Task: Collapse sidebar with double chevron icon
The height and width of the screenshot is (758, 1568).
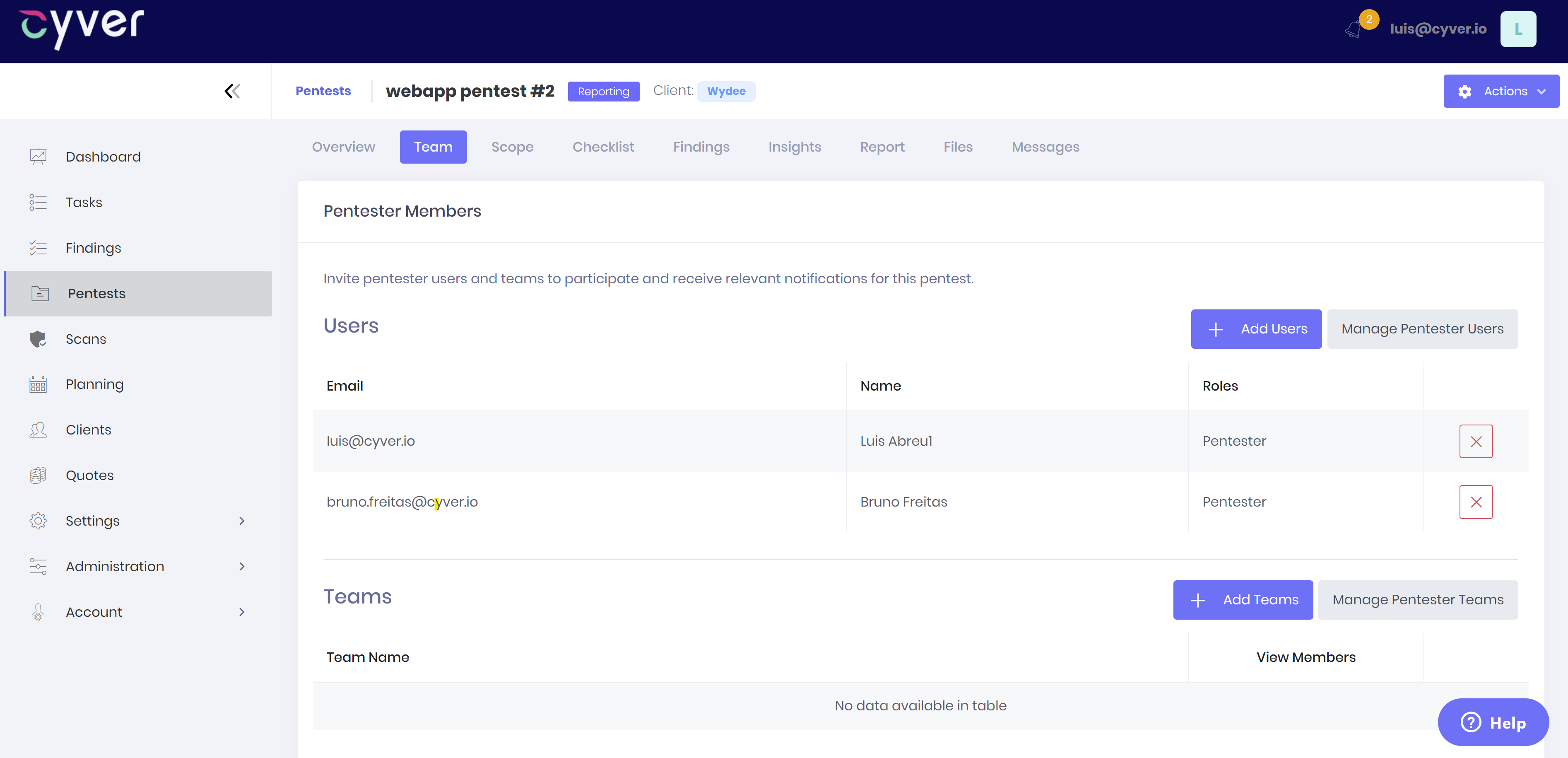Action: [x=232, y=91]
